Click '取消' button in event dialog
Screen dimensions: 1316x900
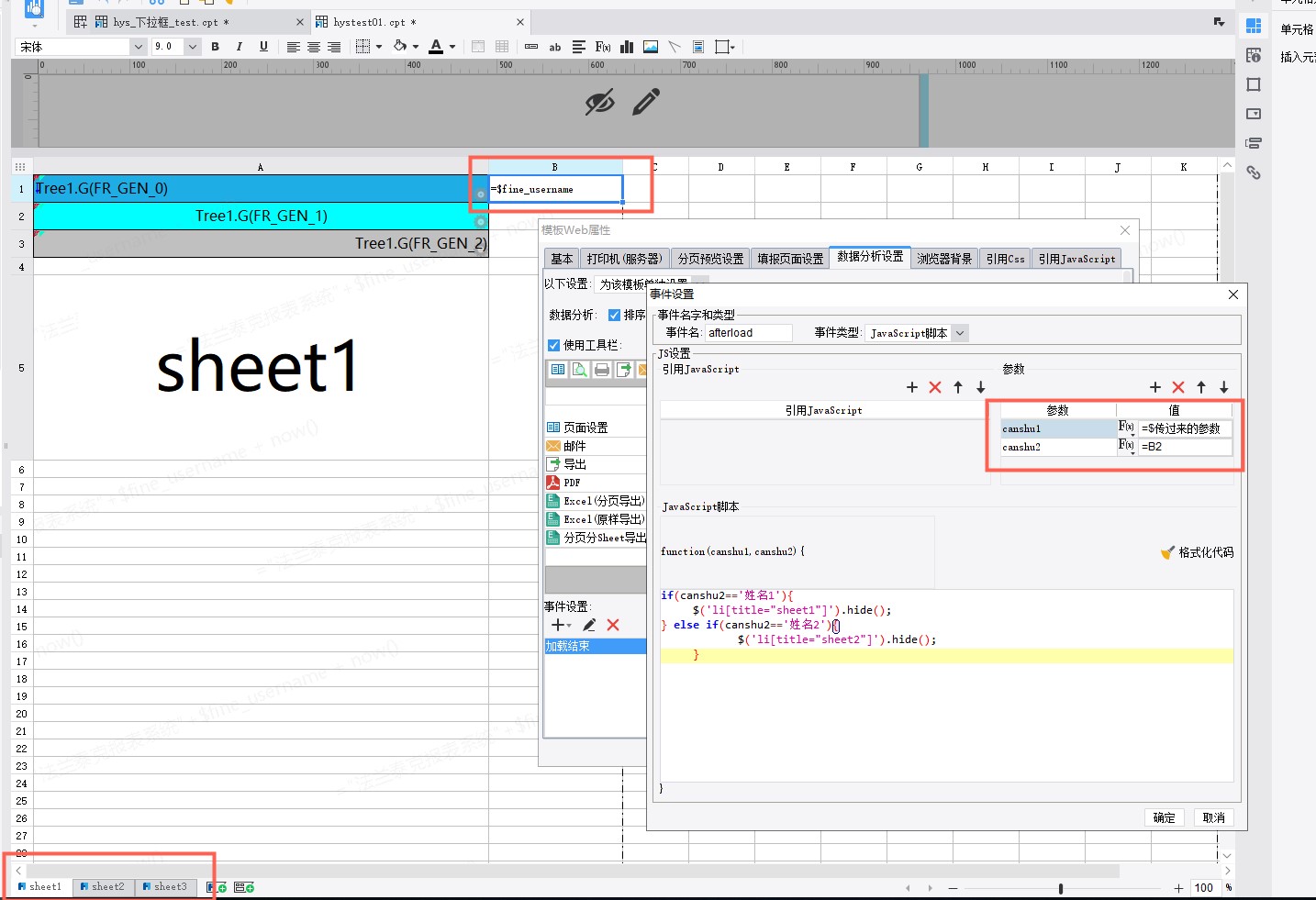point(1213,817)
